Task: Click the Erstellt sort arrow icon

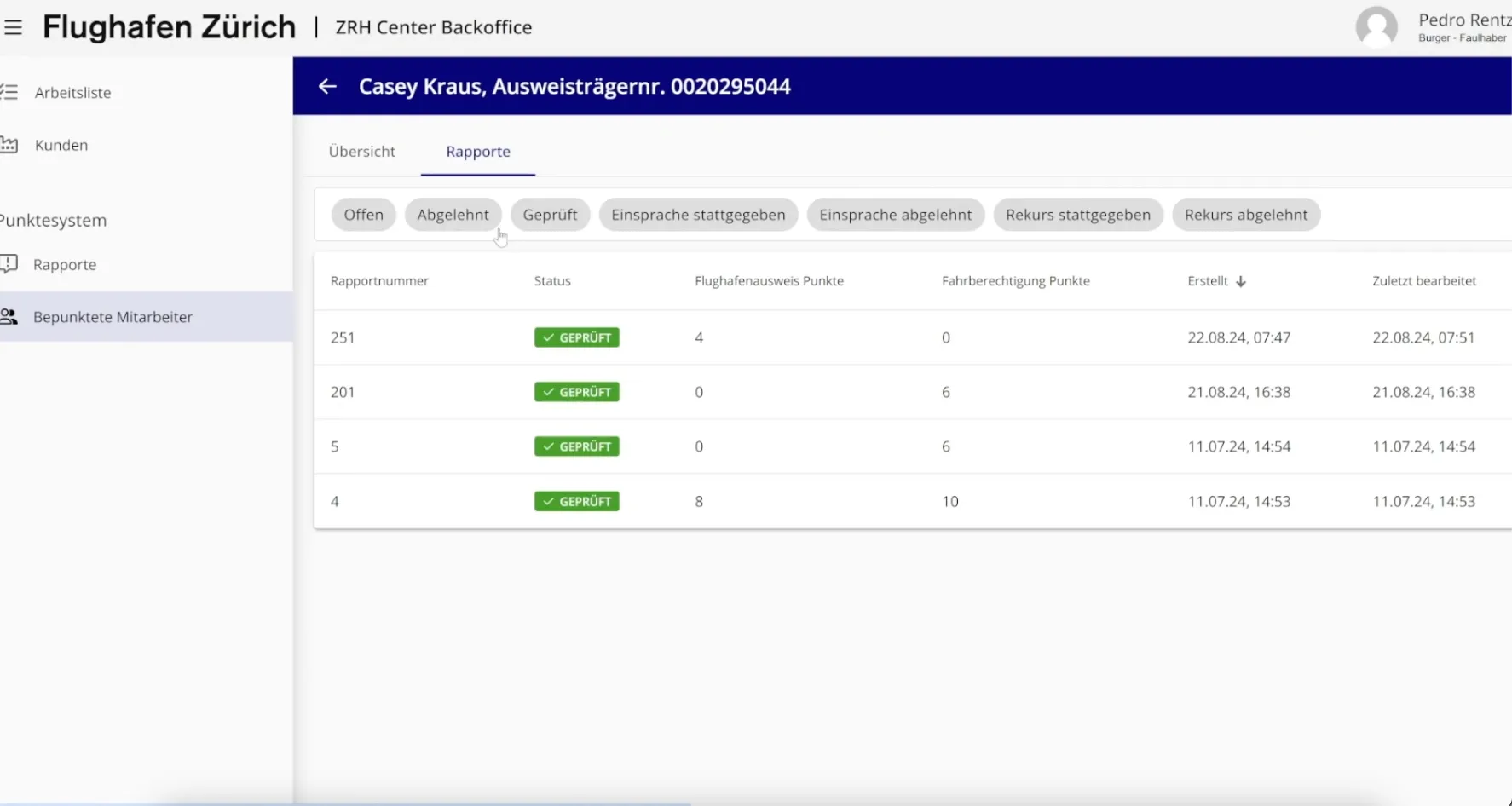Action: [x=1241, y=281]
